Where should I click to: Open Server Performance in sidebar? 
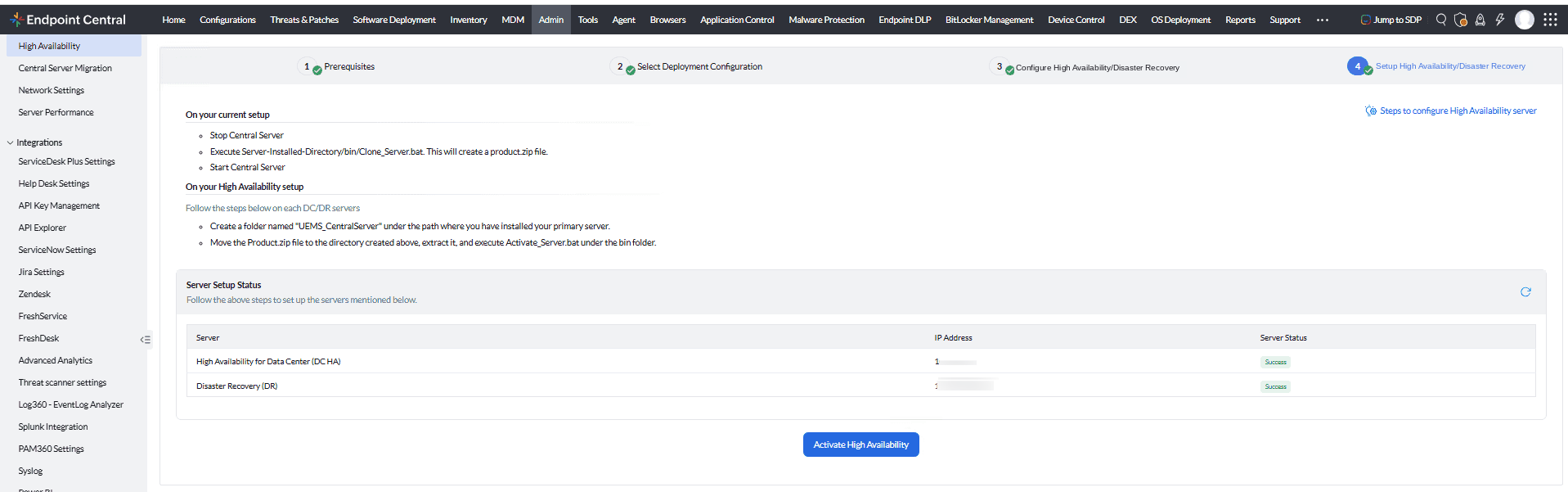coord(56,112)
